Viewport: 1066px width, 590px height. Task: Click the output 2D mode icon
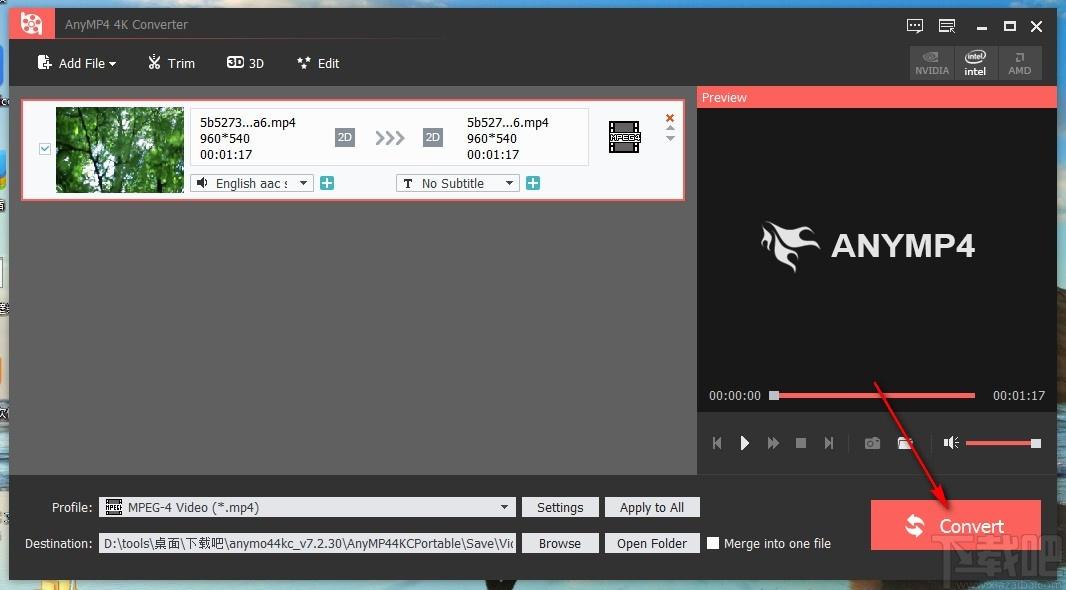(432, 137)
